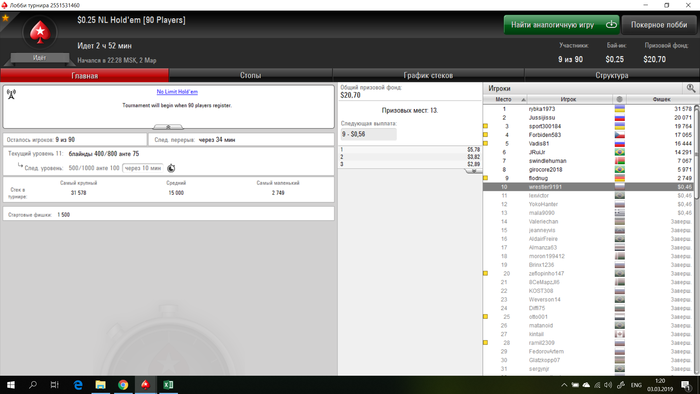Viewport: 700px width, 394px height.
Task: Open Excel from taskbar
Action: (168, 385)
